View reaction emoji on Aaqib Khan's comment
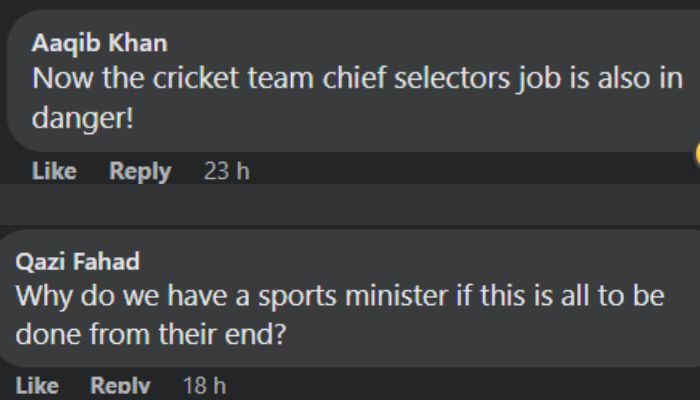 click(696, 154)
